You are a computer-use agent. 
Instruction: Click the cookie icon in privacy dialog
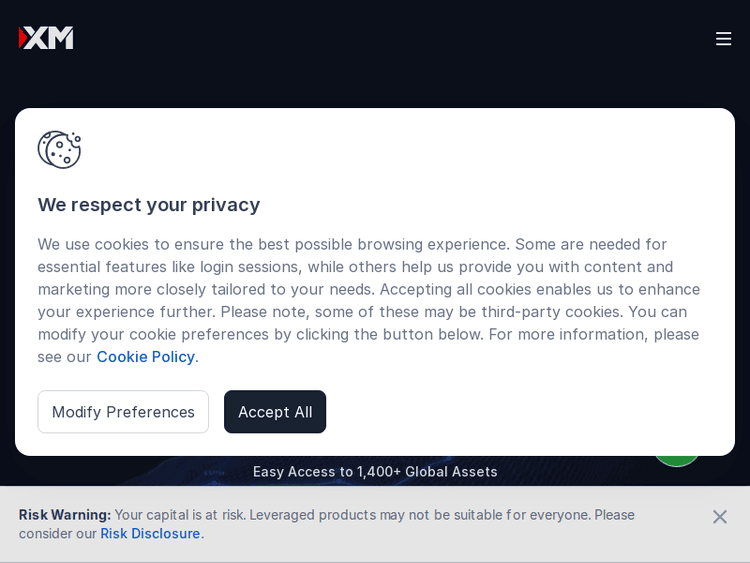59,149
